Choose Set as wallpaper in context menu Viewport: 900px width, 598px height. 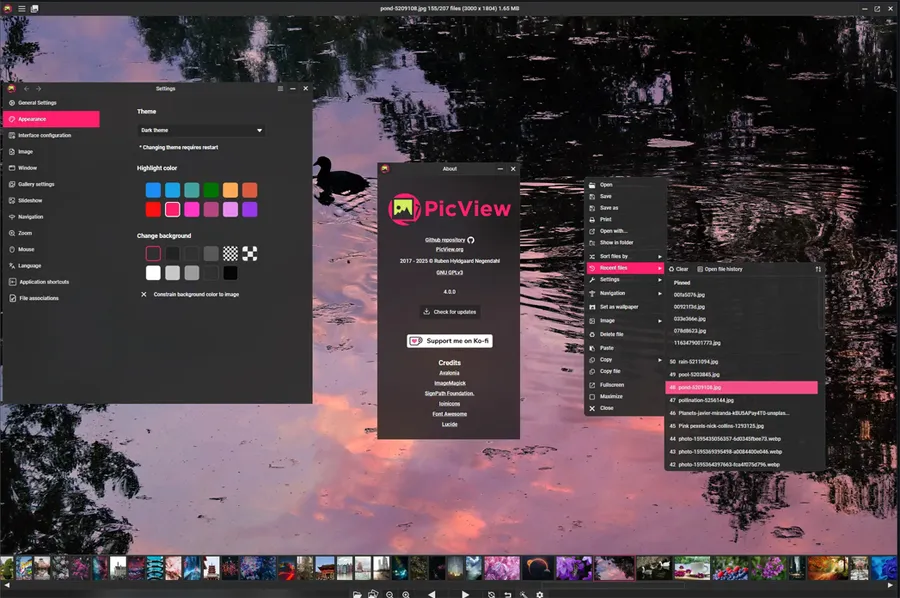(625, 307)
